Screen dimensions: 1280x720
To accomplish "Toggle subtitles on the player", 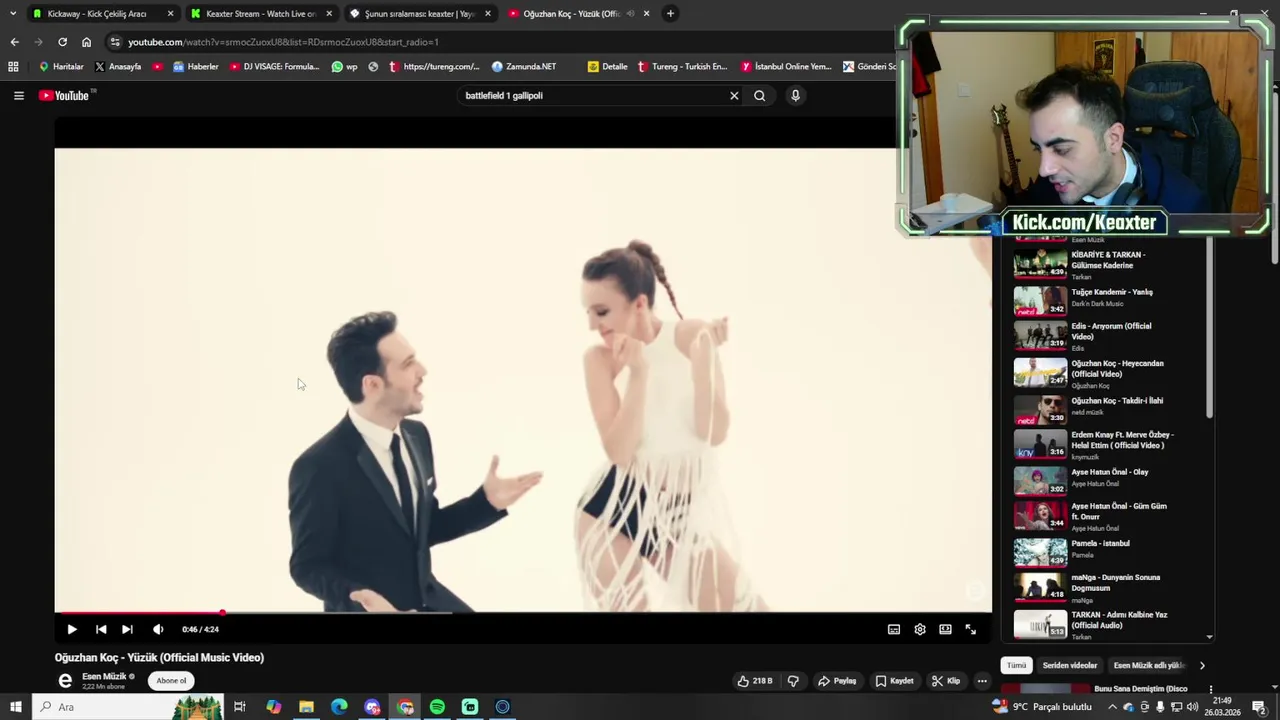I will pos(894,629).
